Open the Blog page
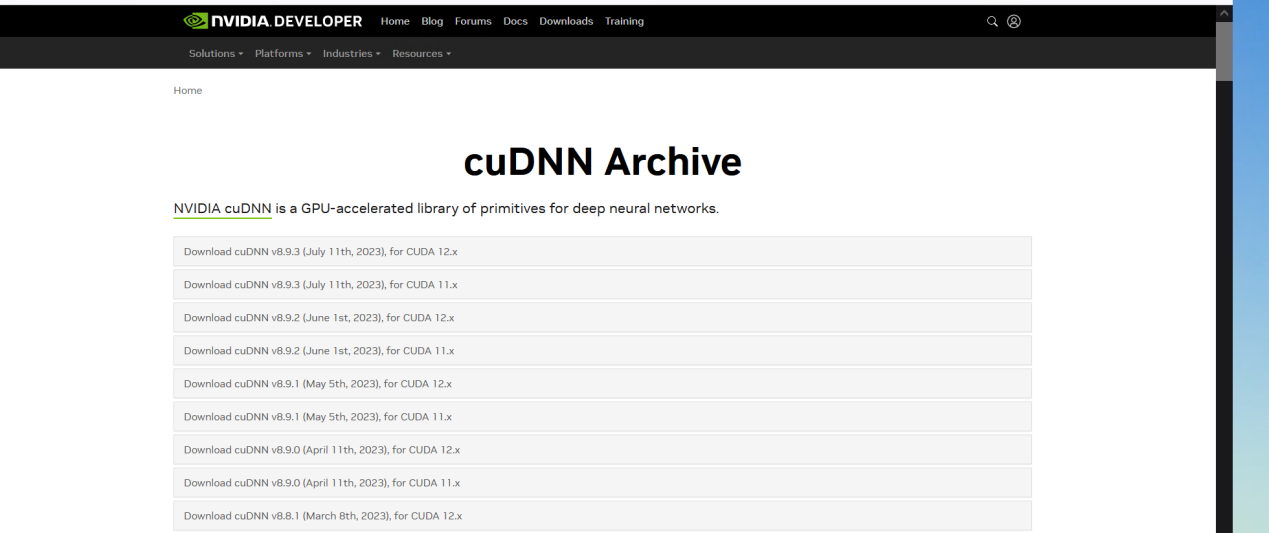 click(432, 21)
